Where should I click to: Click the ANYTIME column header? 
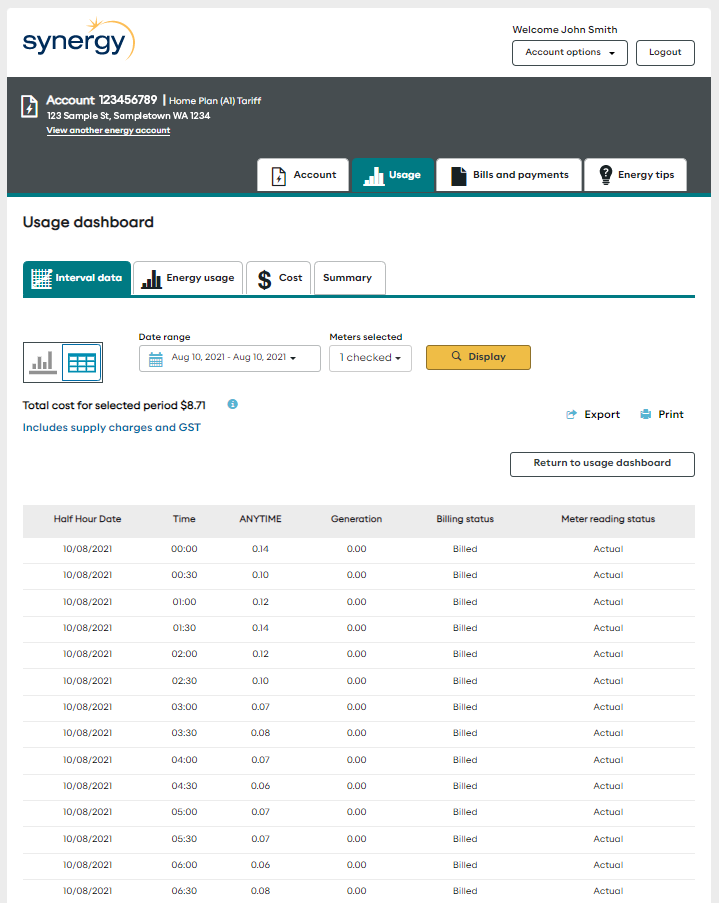[x=260, y=519]
